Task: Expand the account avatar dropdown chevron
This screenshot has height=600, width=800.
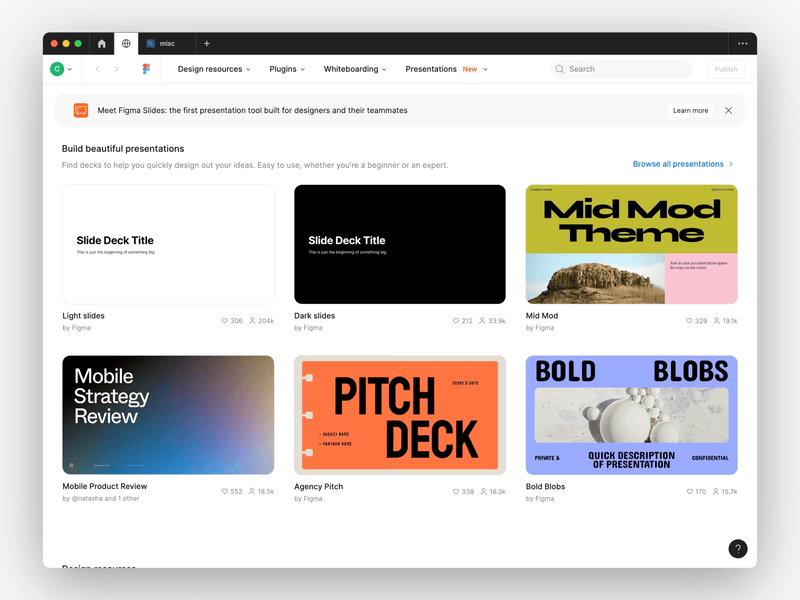Action: pos(70,69)
